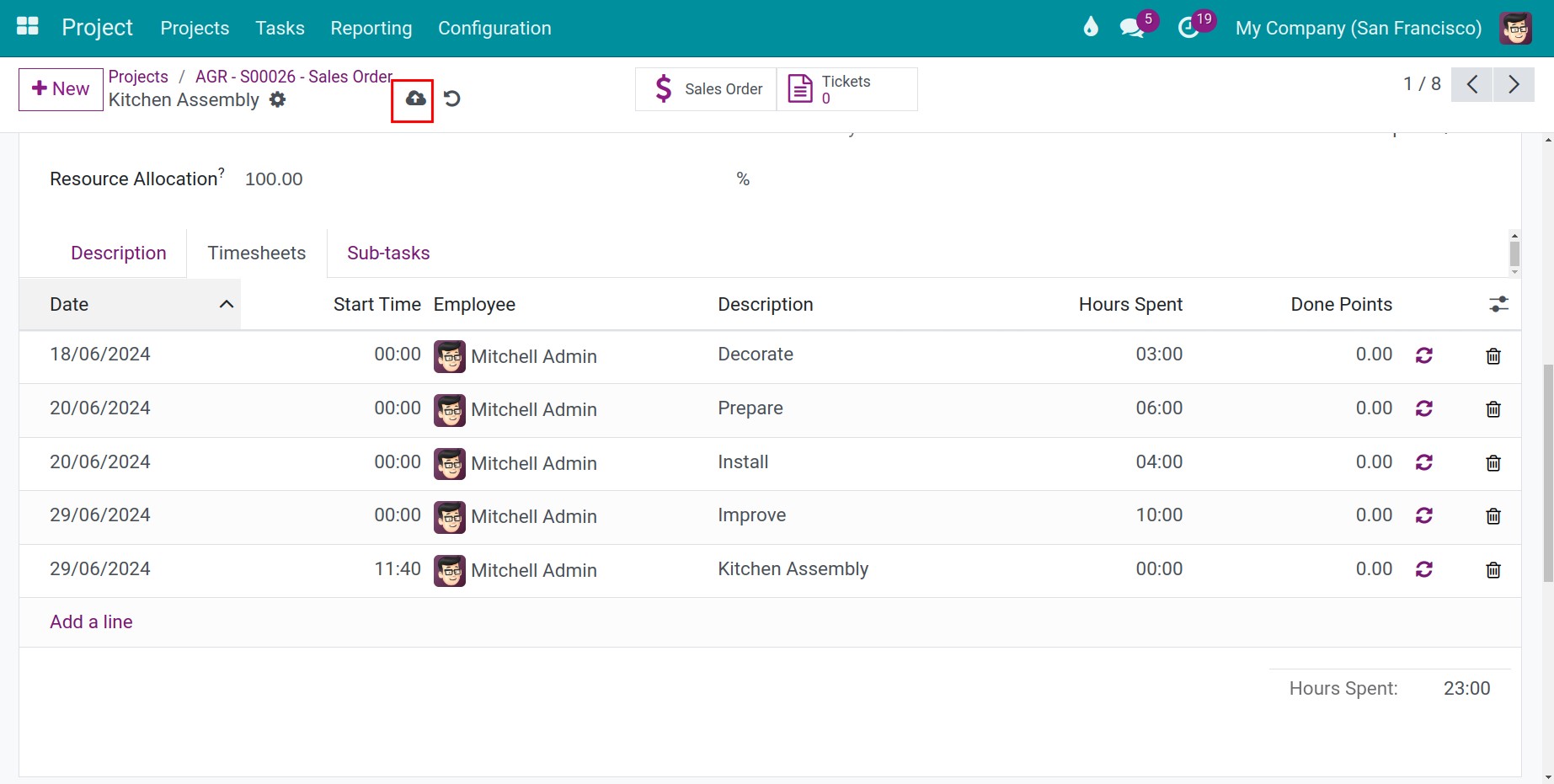Open the Kitchen Assembly gear actions menu

(x=277, y=99)
